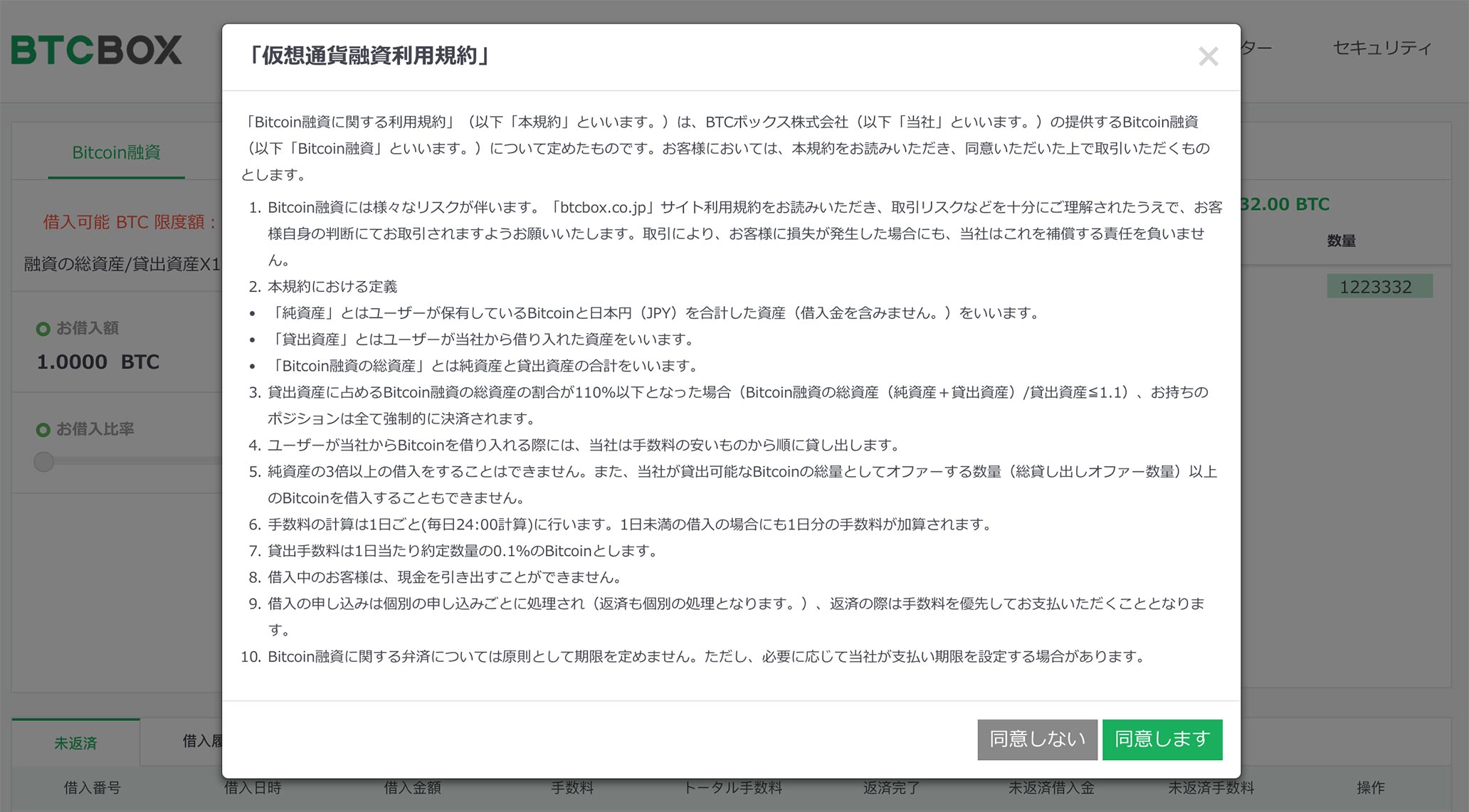The width and height of the screenshot is (1469, 812).
Task: Click clause 4 about 手数料の安いものから順
Action: (584, 445)
